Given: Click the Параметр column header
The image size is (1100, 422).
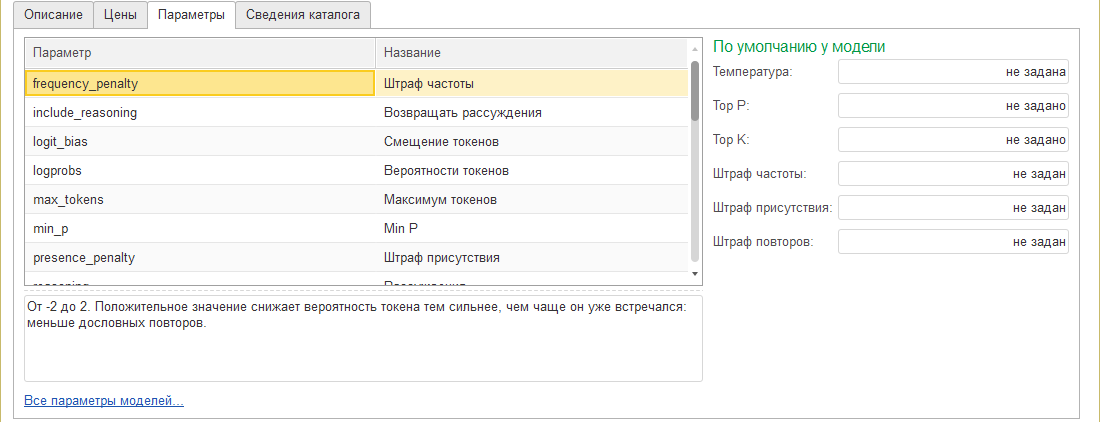Looking at the screenshot, I should click(x=200, y=53).
